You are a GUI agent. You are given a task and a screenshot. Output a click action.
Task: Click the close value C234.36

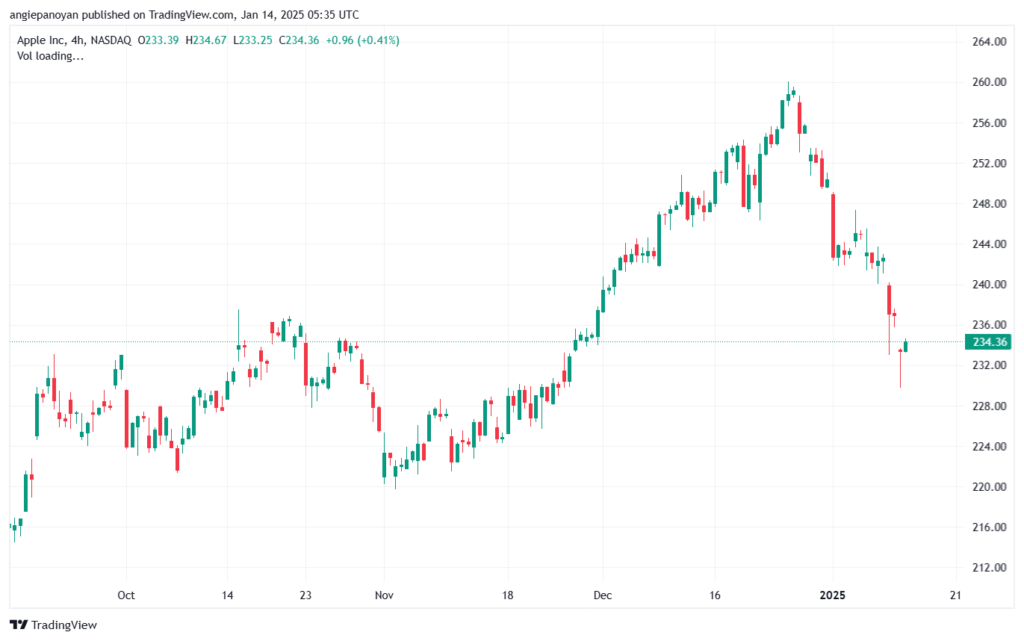tap(299, 40)
